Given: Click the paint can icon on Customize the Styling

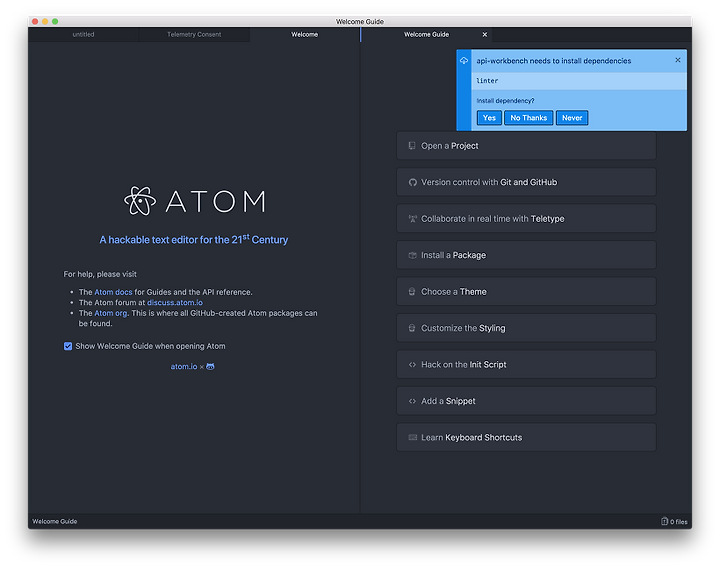Looking at the screenshot, I should [412, 328].
